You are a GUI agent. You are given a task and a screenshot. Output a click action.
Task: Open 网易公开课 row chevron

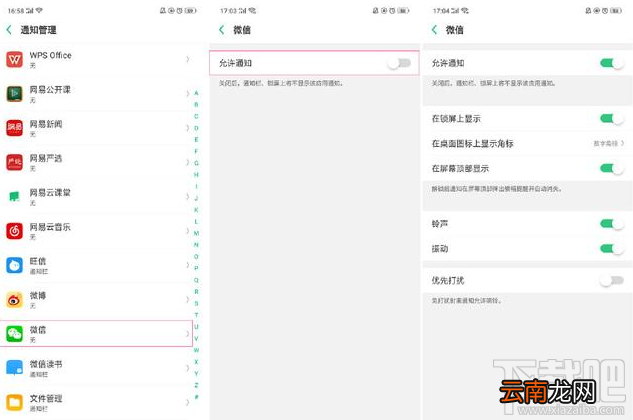click(188, 94)
